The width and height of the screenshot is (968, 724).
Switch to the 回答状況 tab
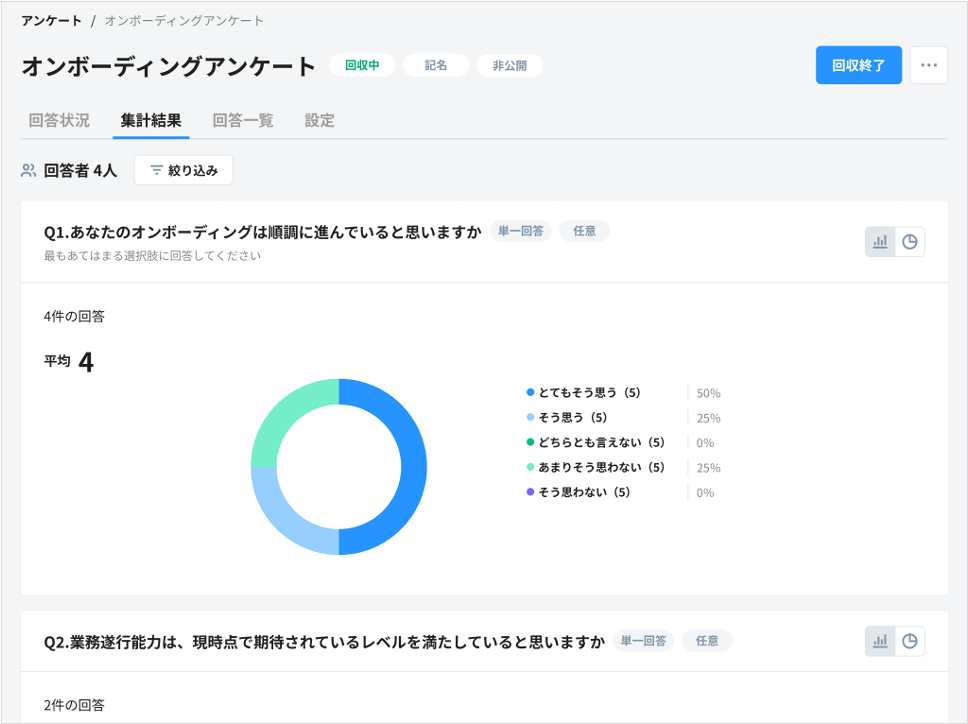pyautogui.click(x=58, y=120)
